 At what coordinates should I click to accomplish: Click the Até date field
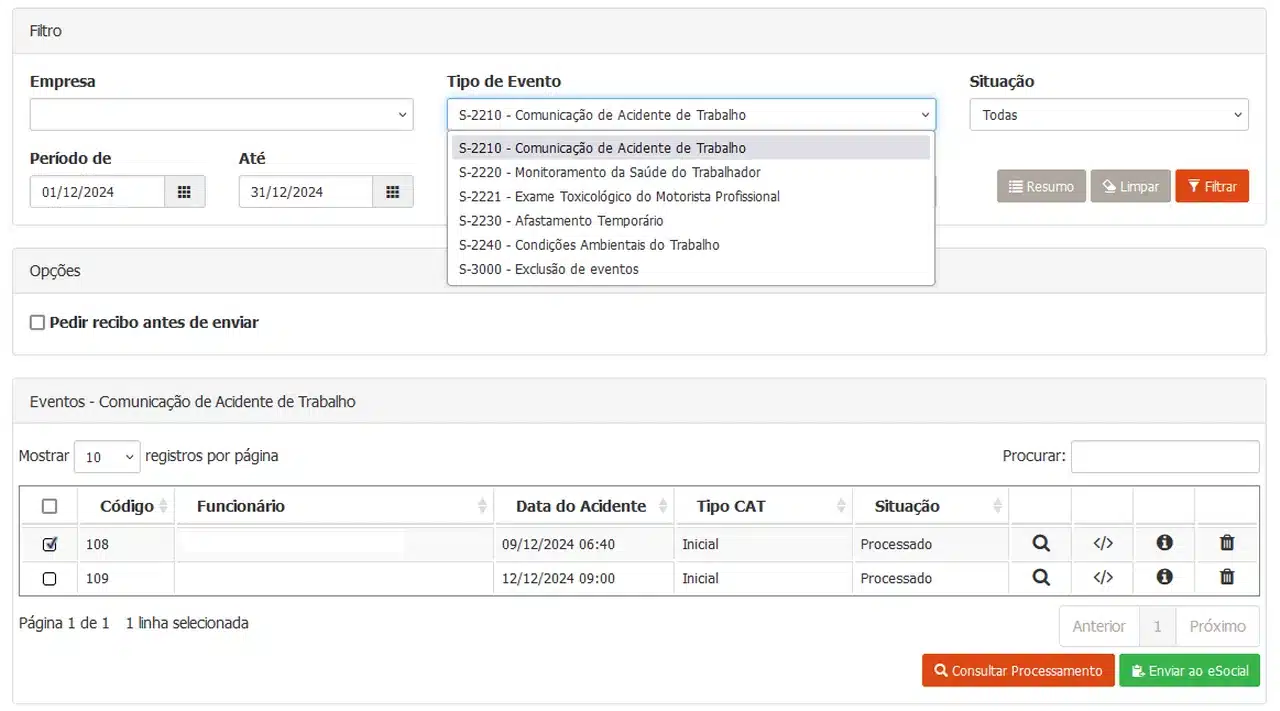306,192
